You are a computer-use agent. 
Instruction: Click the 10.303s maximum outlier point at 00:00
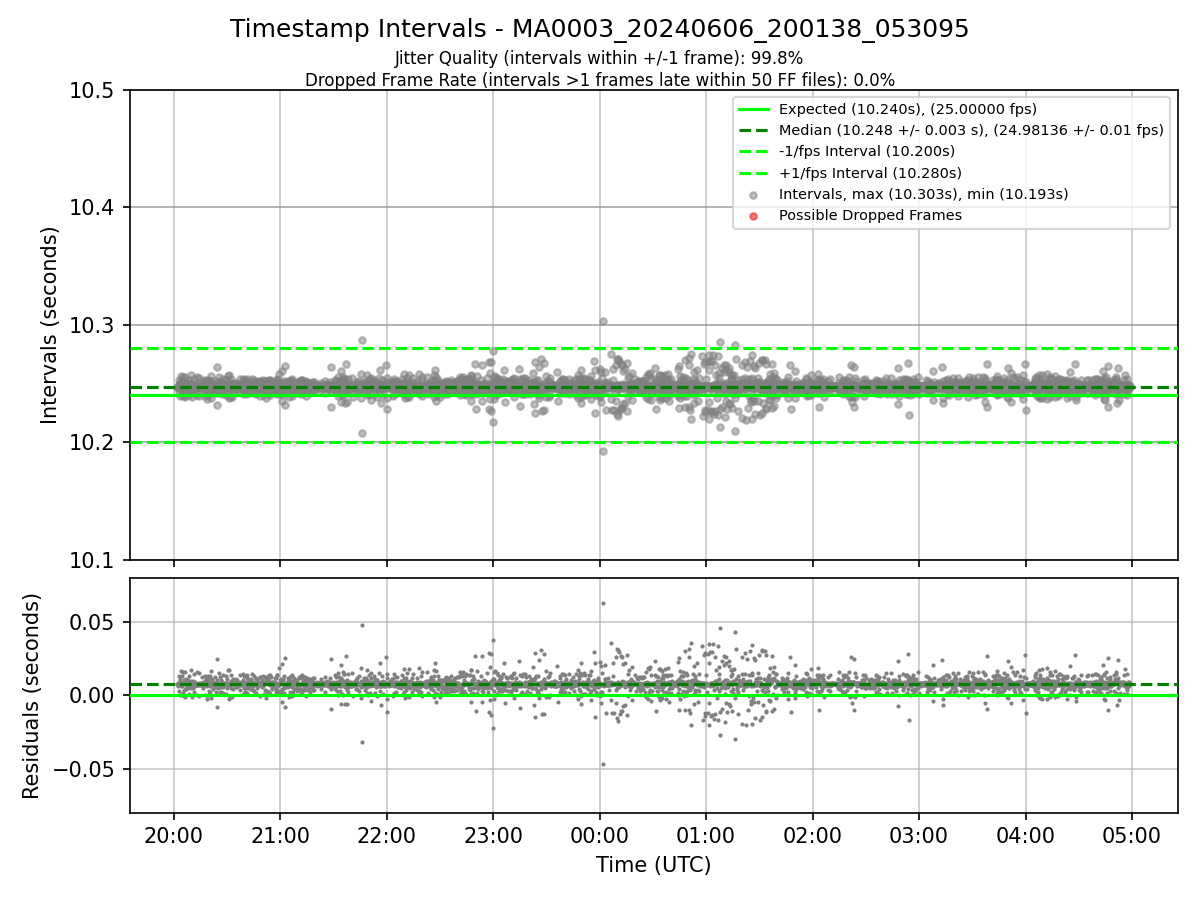coord(603,321)
